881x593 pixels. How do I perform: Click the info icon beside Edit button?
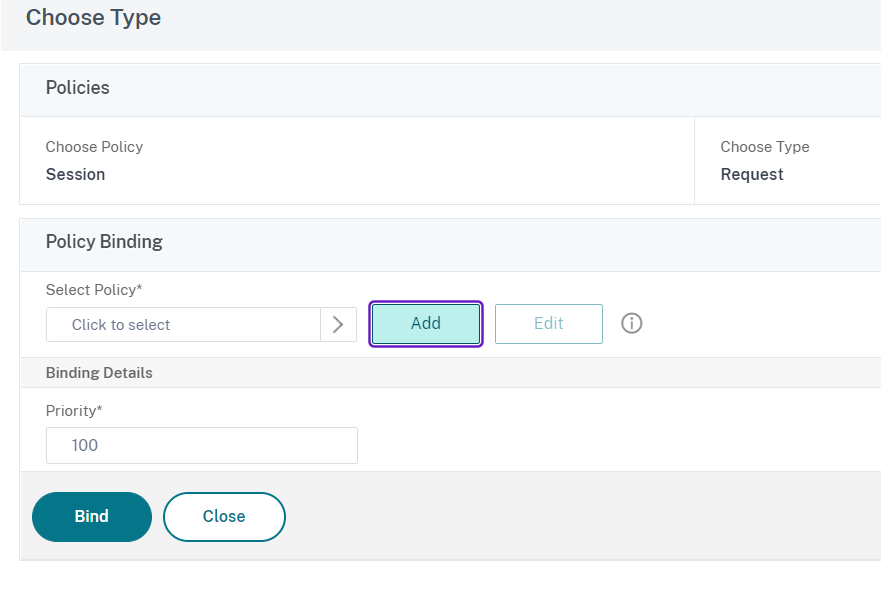[632, 324]
